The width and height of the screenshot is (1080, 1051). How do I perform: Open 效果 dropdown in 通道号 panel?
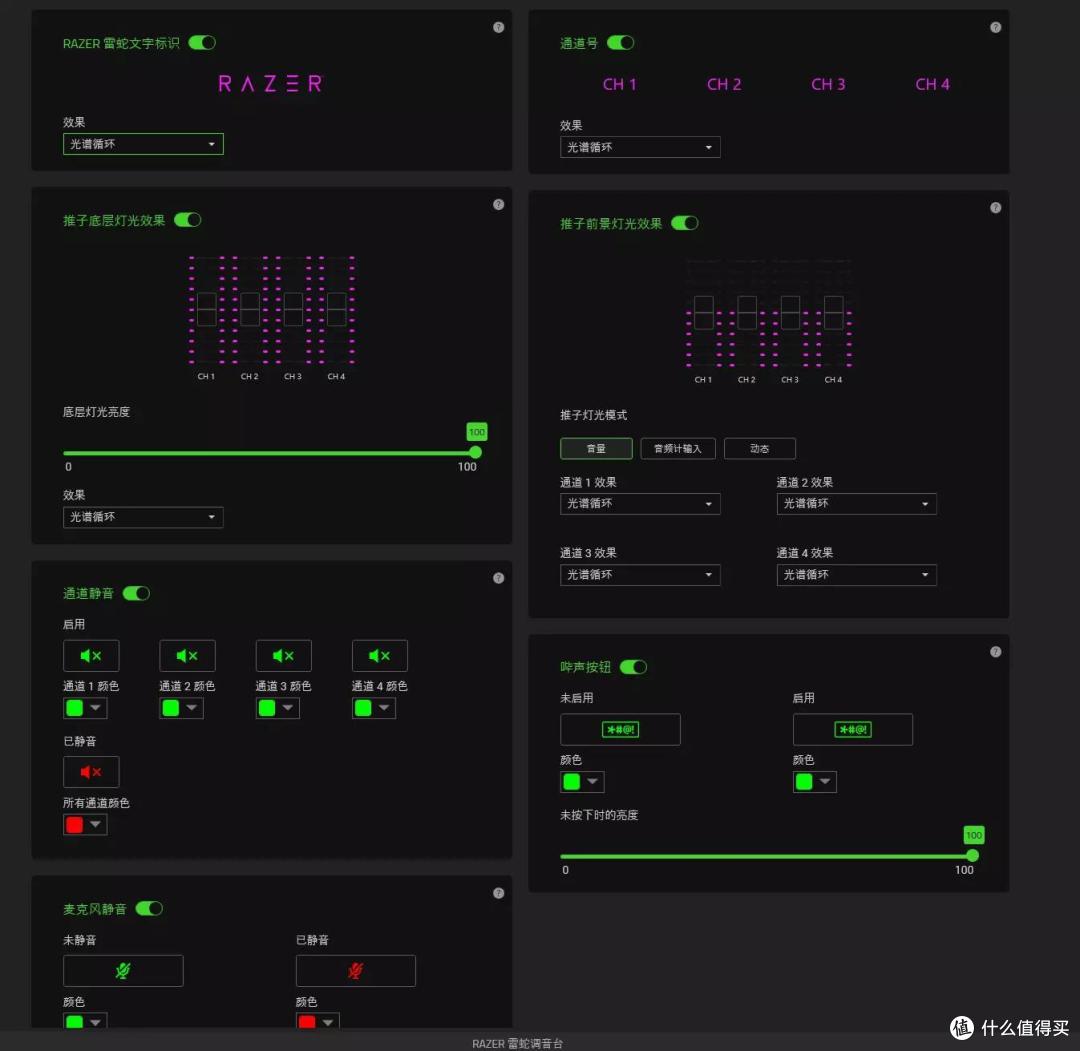tap(641, 147)
